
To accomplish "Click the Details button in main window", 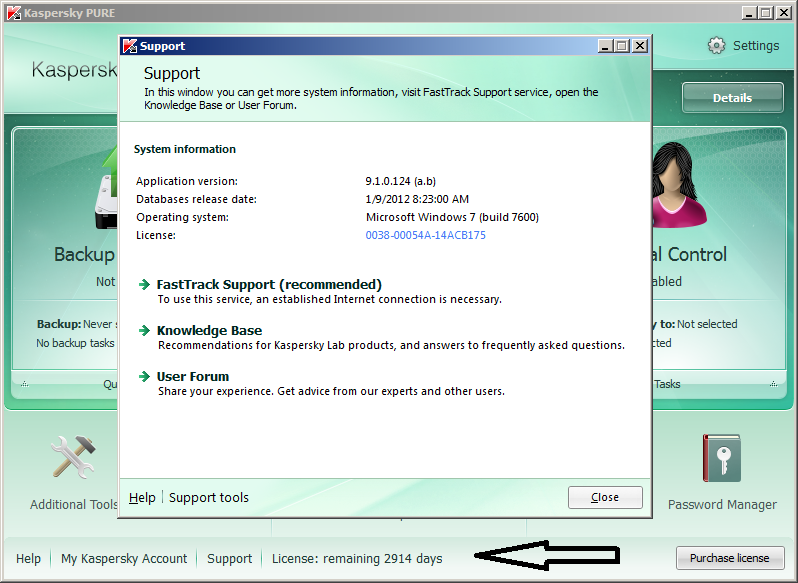I will (x=732, y=98).
